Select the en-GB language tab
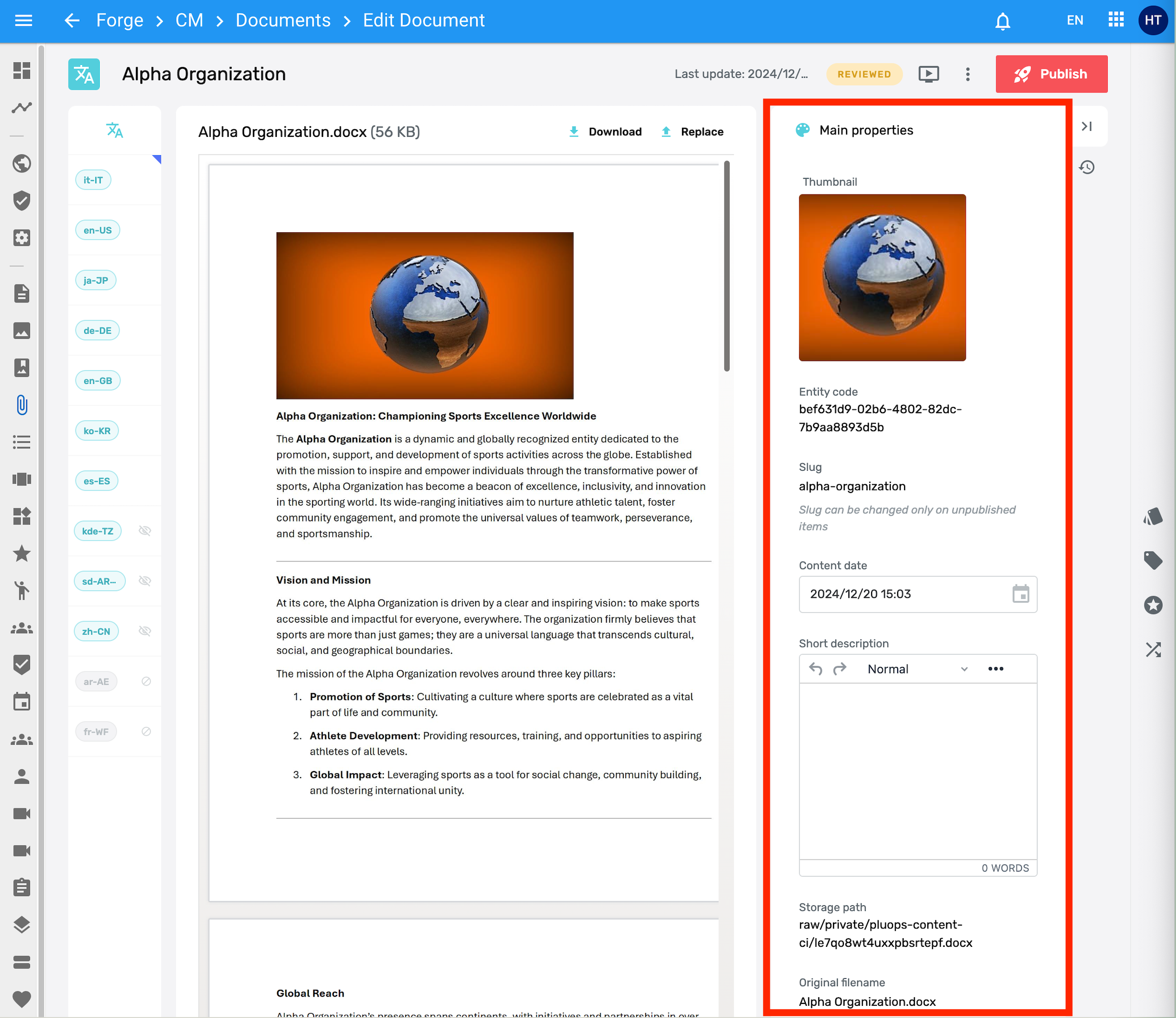 98,381
